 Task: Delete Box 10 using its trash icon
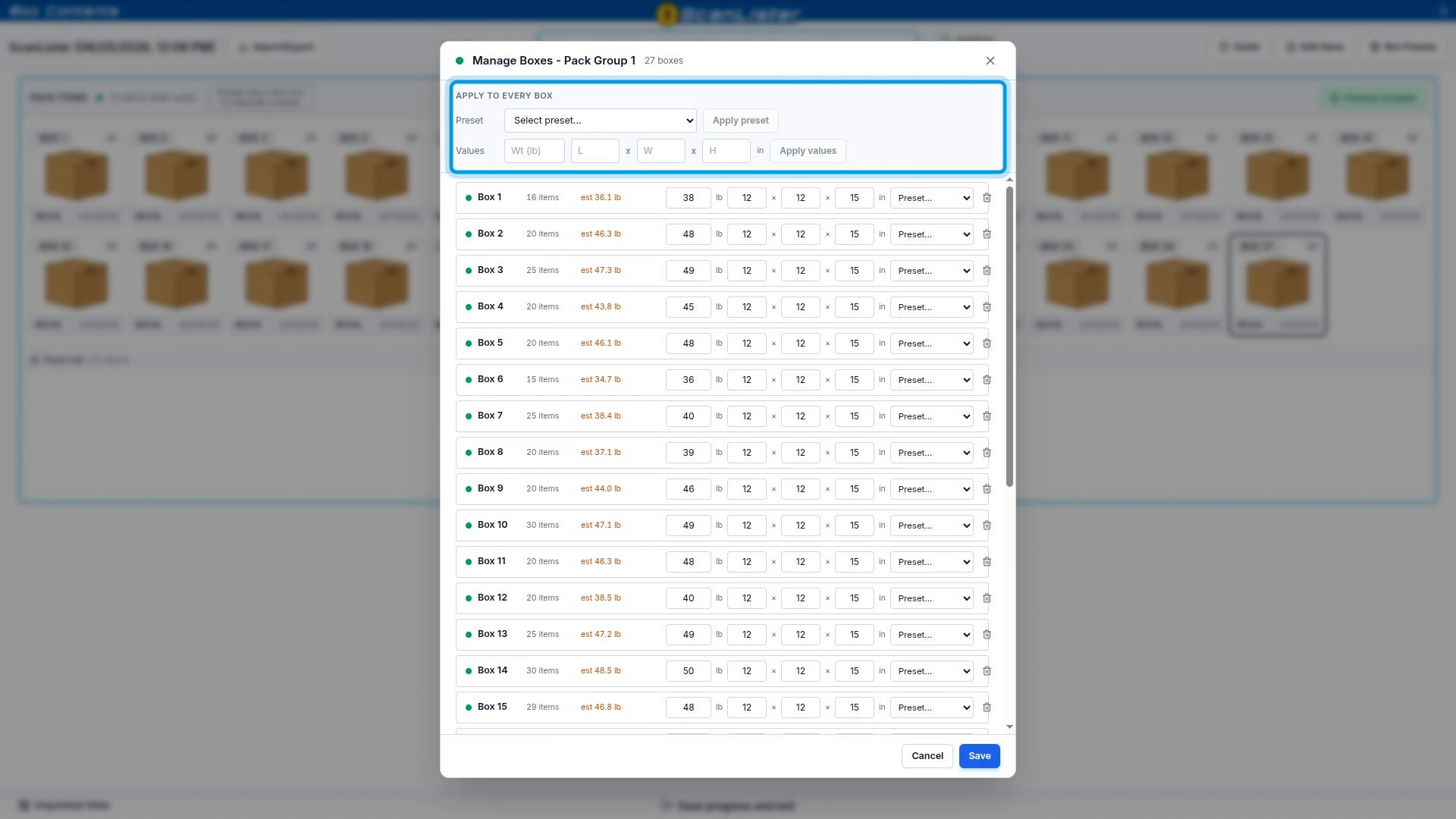(x=987, y=526)
